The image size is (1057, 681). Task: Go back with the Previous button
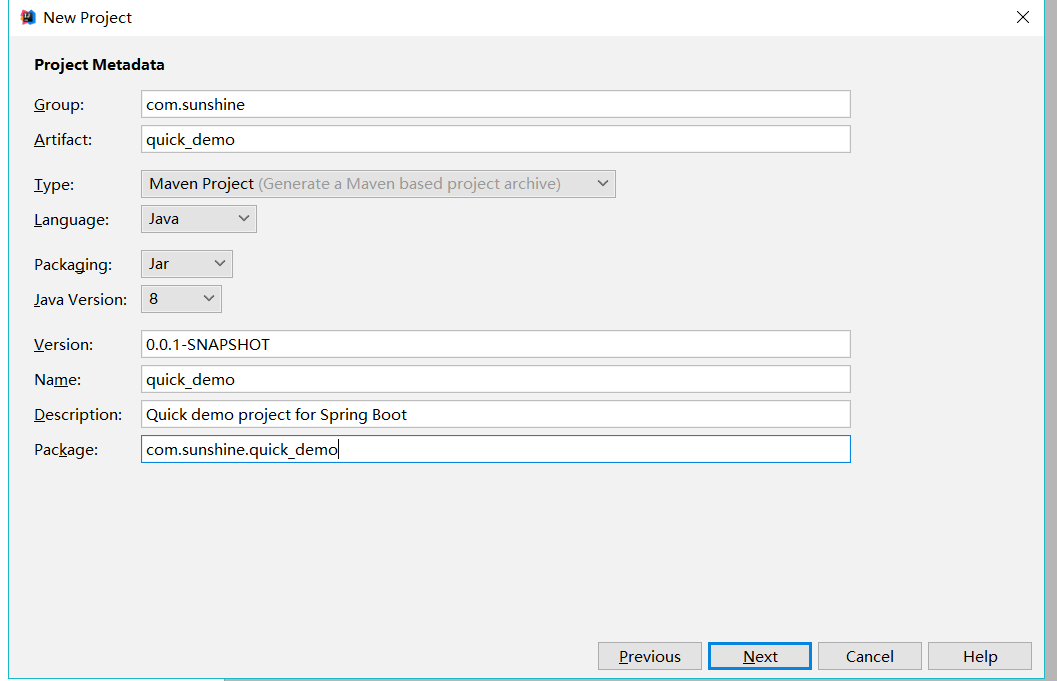click(650, 656)
